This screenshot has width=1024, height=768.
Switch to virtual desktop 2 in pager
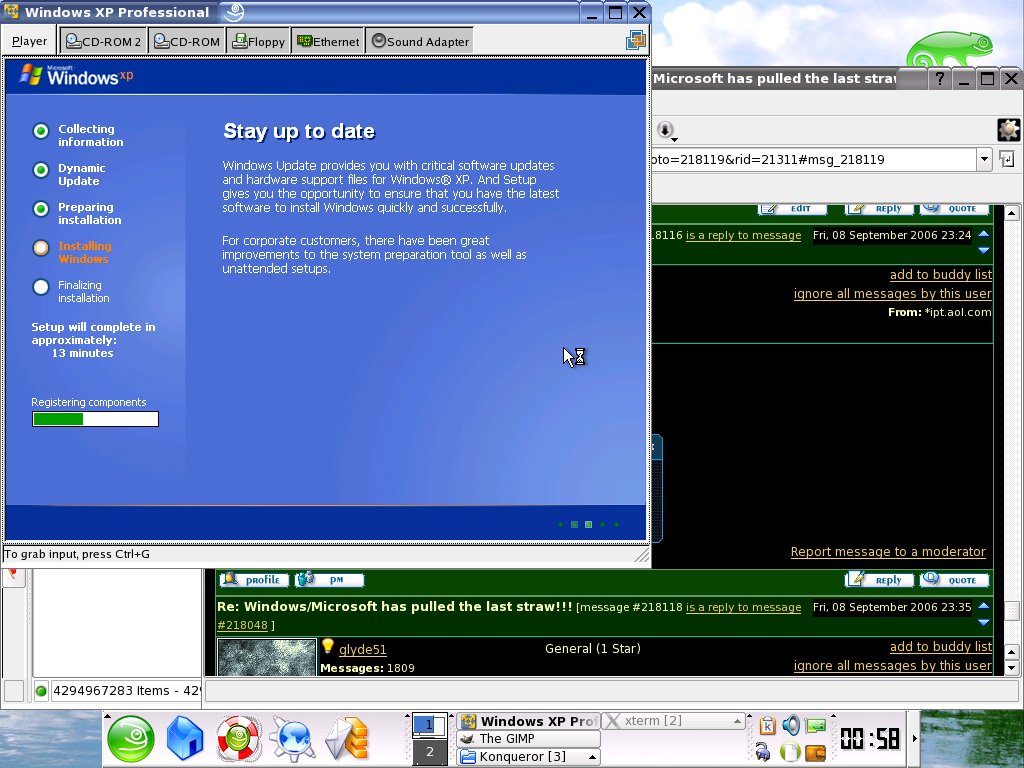coord(430,752)
